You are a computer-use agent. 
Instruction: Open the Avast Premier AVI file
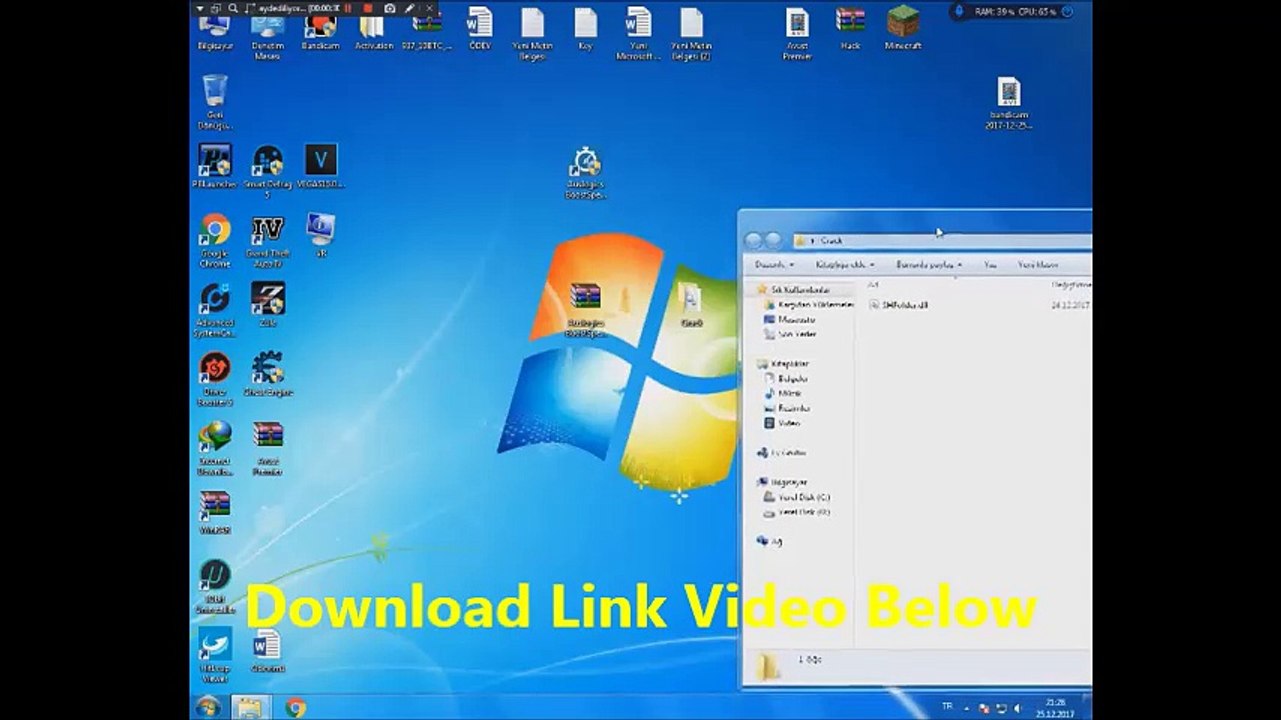(x=796, y=33)
